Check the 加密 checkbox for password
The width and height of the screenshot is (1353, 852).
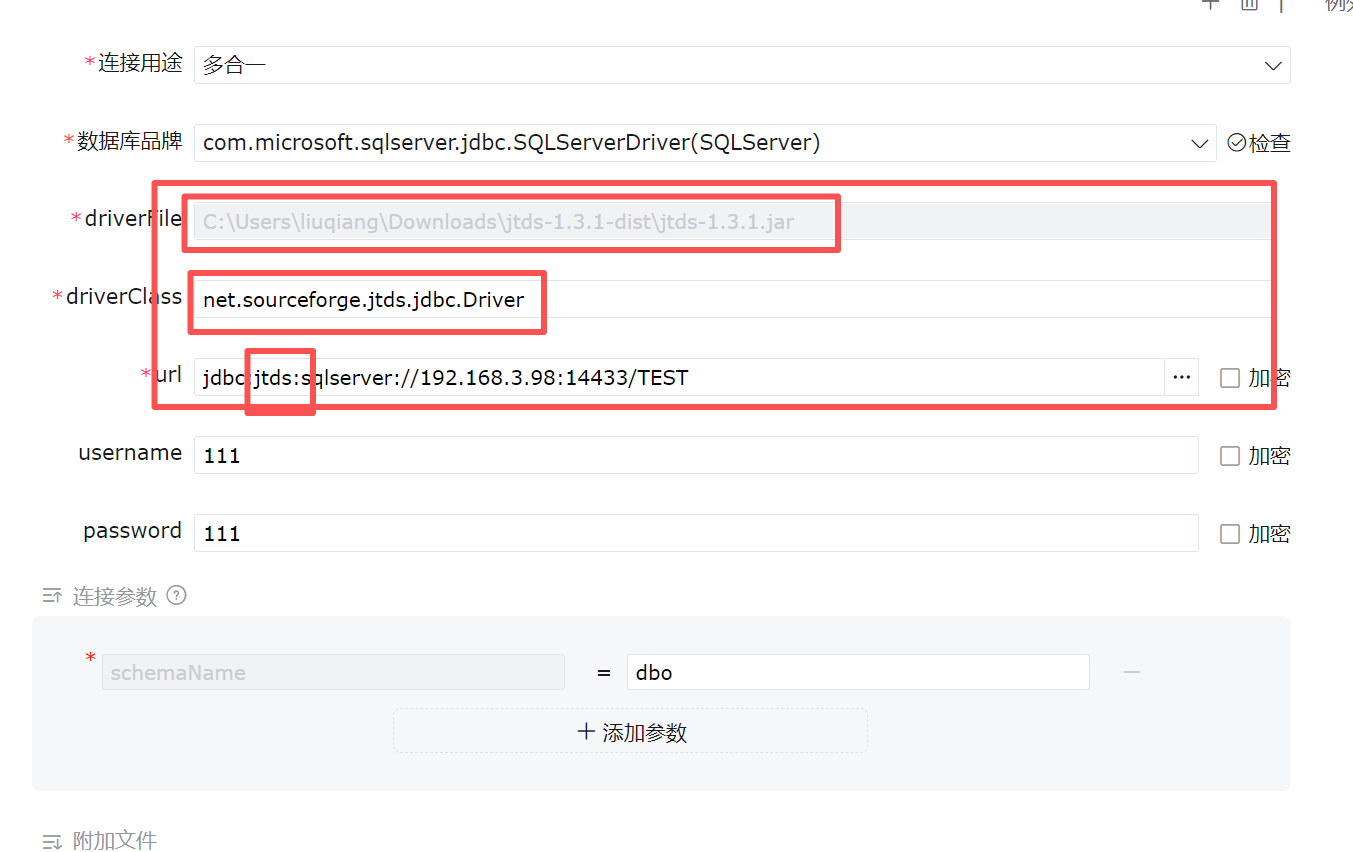tap(1230, 534)
